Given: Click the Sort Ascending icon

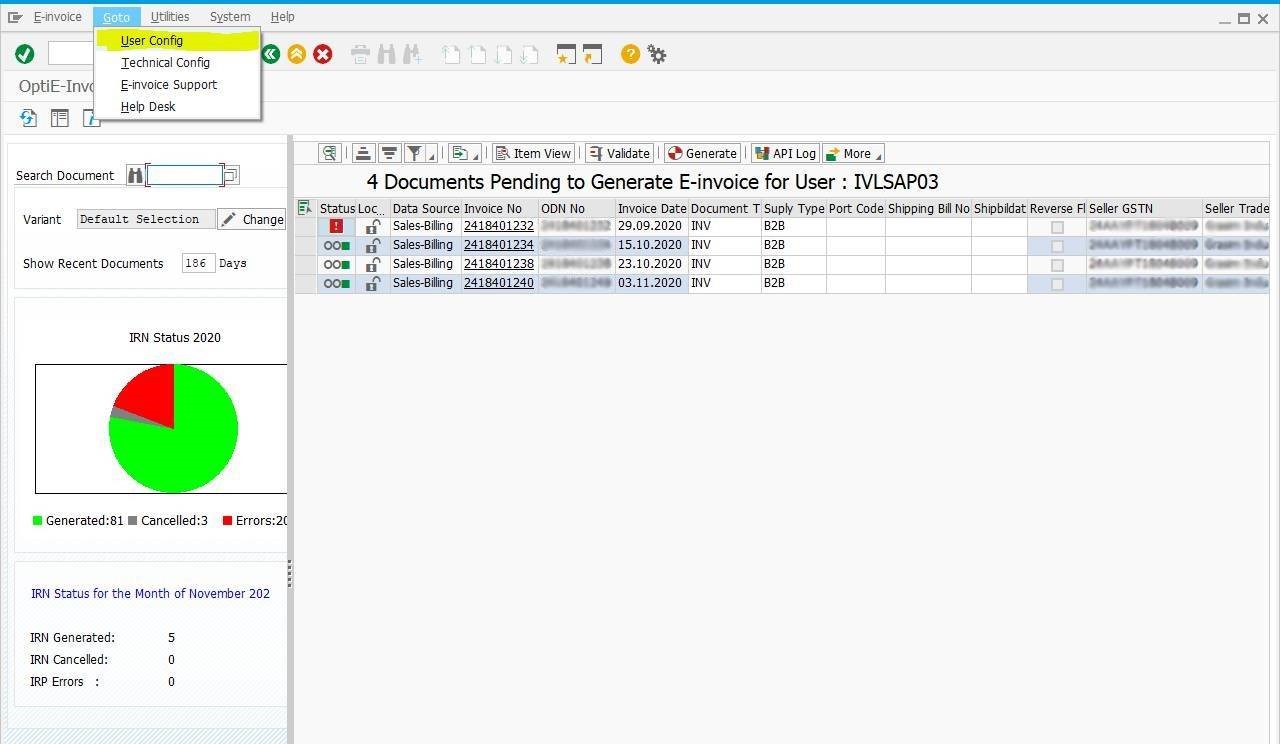Looking at the screenshot, I should [363, 153].
